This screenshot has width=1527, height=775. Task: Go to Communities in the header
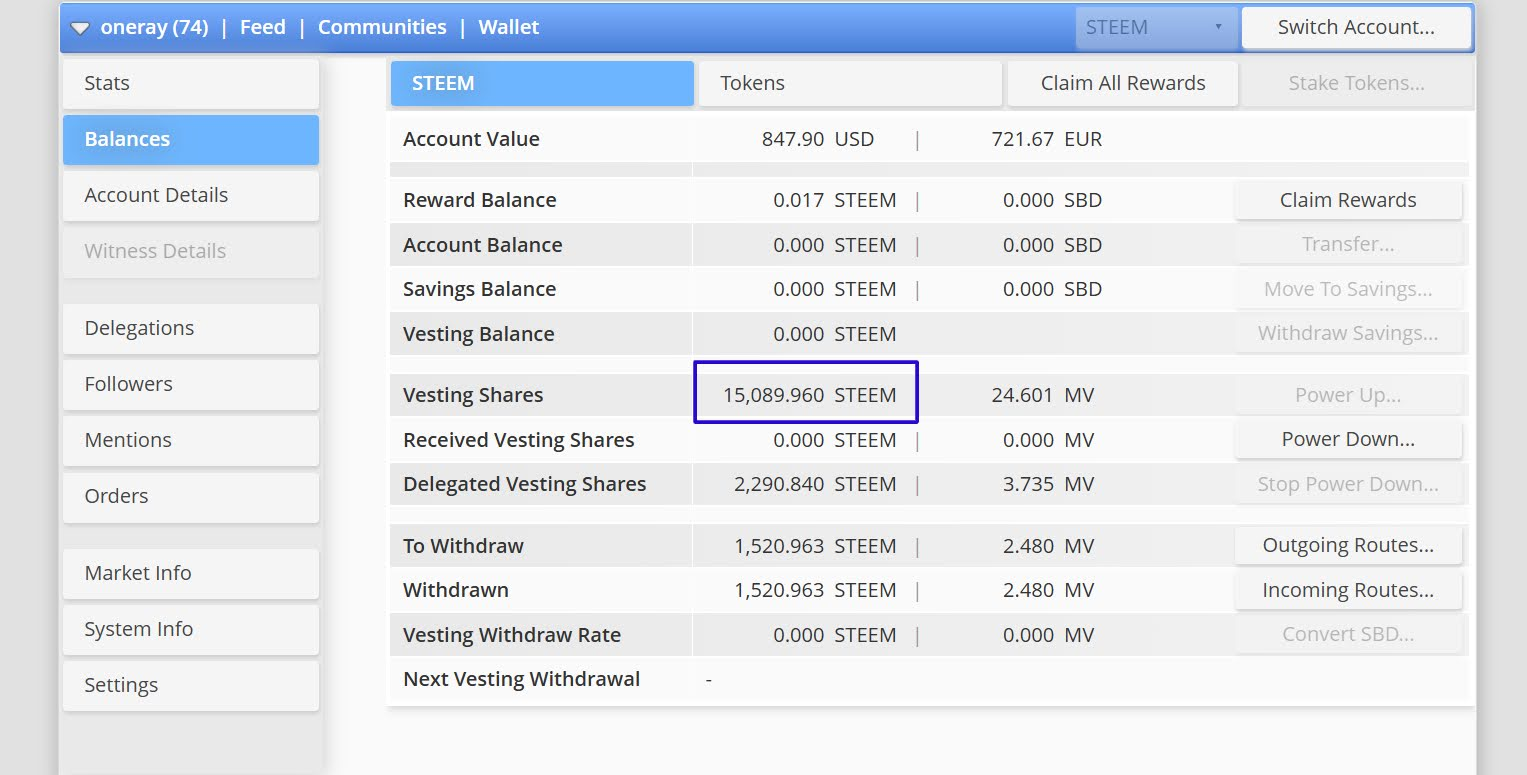(382, 28)
